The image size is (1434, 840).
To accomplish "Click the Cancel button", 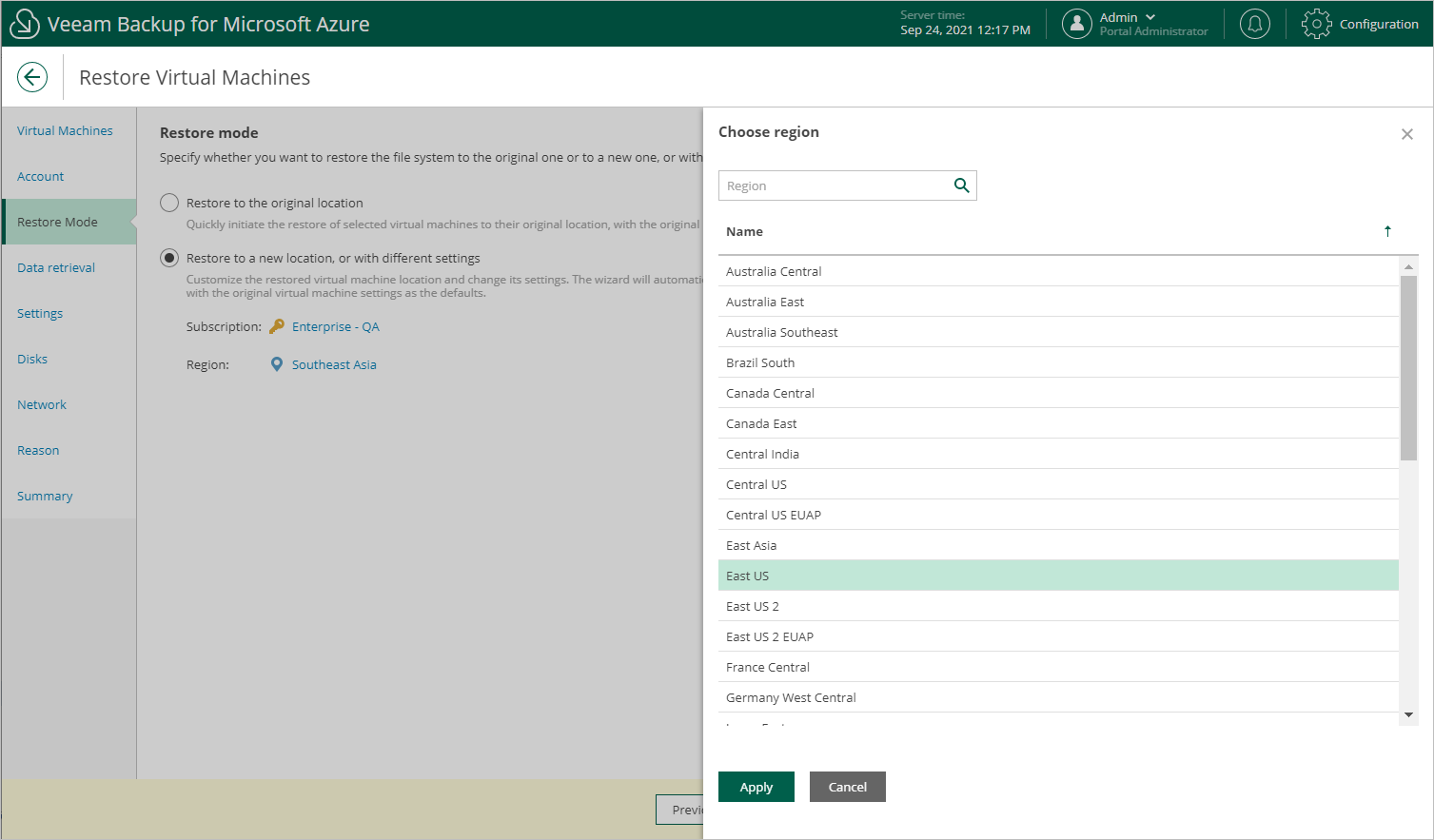I will [x=848, y=787].
